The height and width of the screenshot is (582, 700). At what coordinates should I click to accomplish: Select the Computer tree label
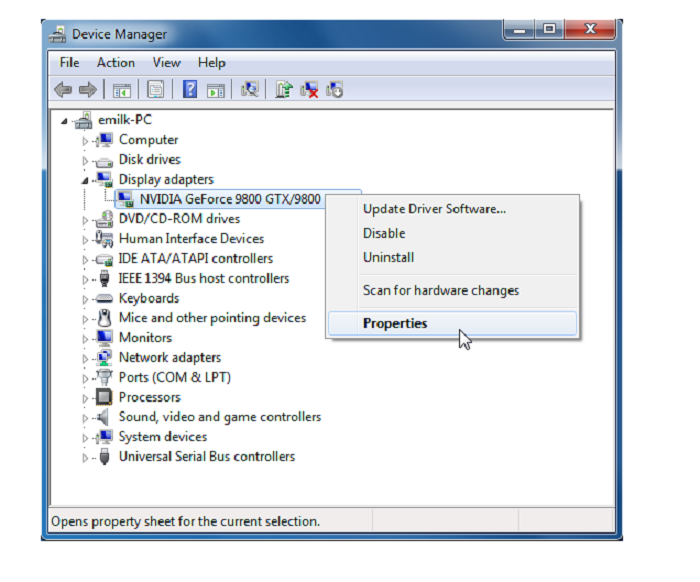[149, 140]
